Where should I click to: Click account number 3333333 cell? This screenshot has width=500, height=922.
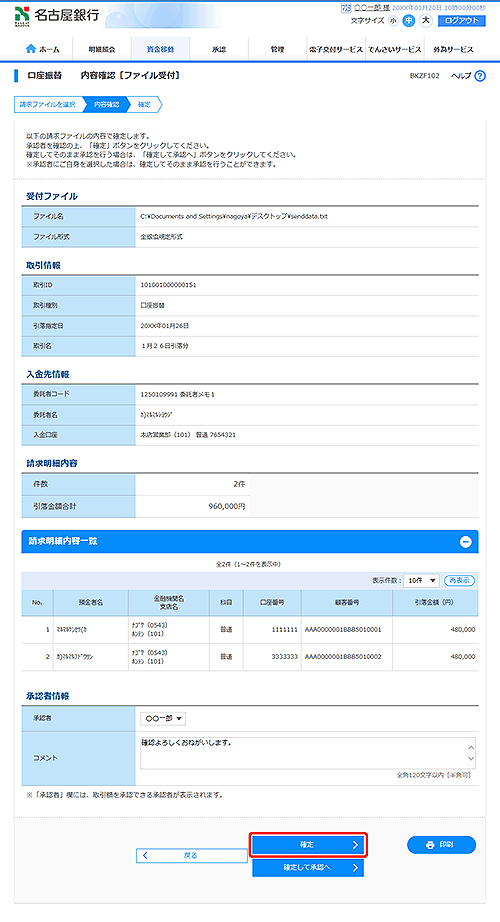272,657
